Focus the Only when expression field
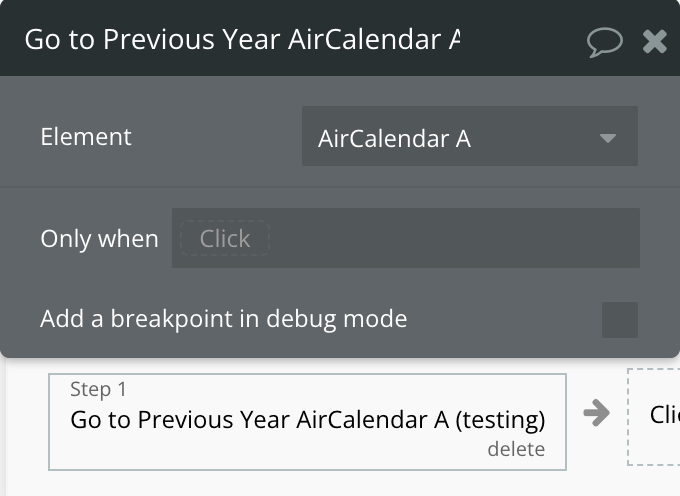The image size is (680, 496). pyautogui.click(x=405, y=238)
